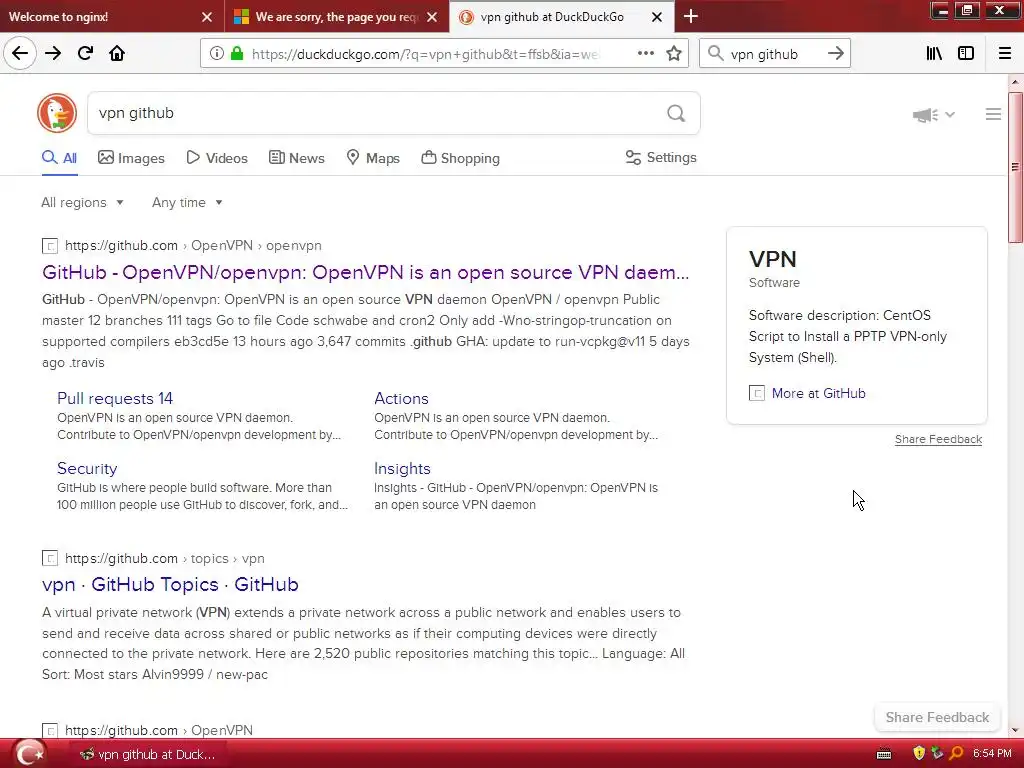Close the vpn github DuckDuckGo tab
Viewport: 1024px width, 768px height.
tap(657, 17)
